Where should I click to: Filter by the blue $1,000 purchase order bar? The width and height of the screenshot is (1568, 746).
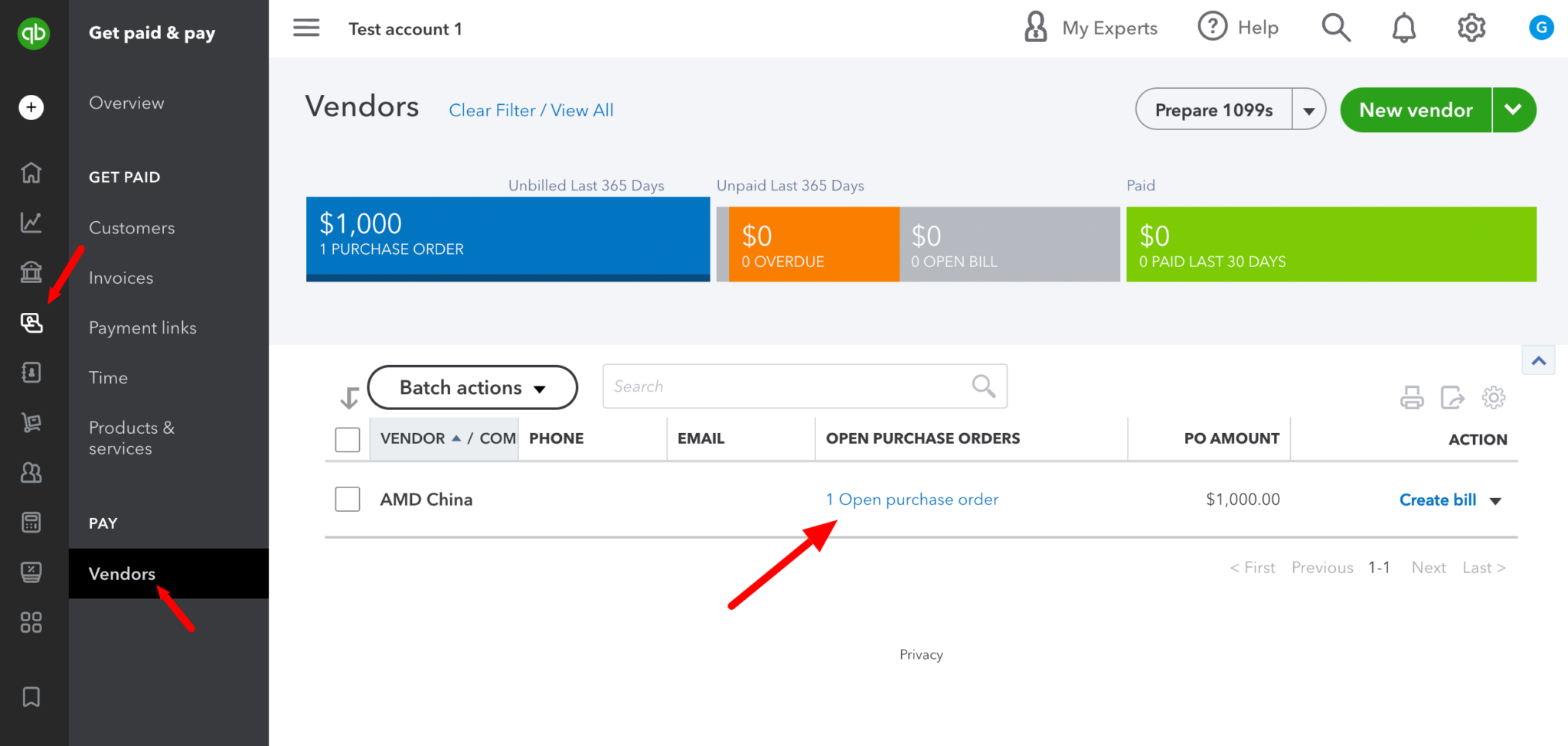[508, 239]
